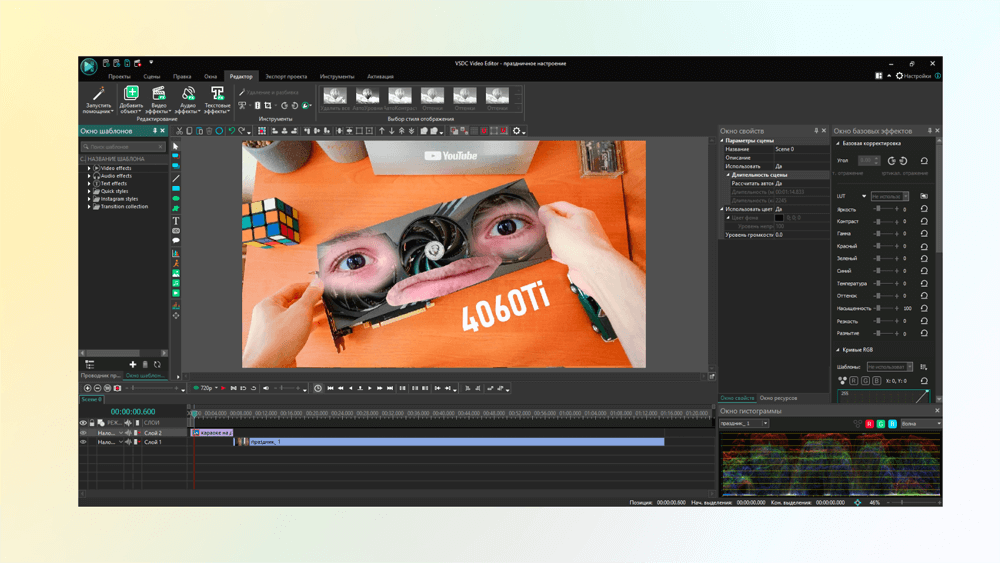
Task: Click the refresh icon in templates window footer
Action: 157,365
